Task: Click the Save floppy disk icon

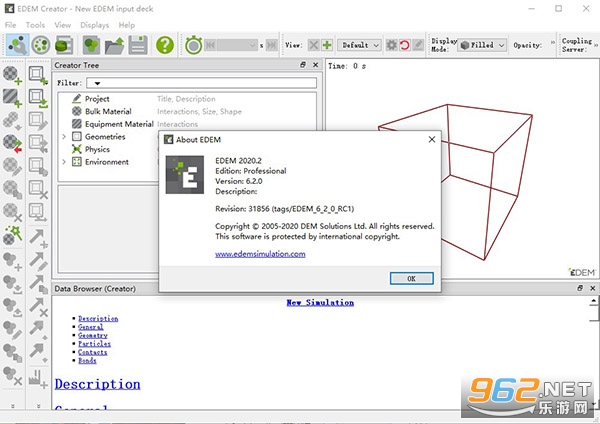Action: 138,45
